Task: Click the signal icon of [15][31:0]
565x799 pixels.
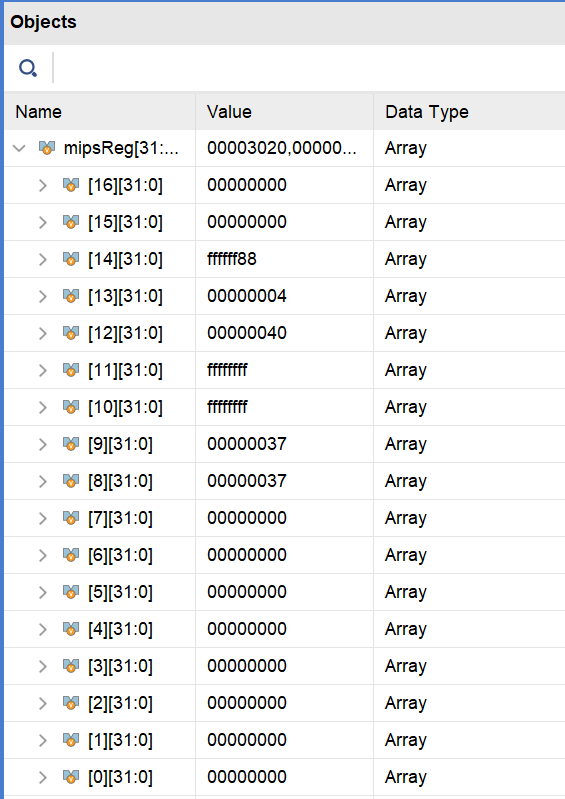Action: (x=71, y=223)
